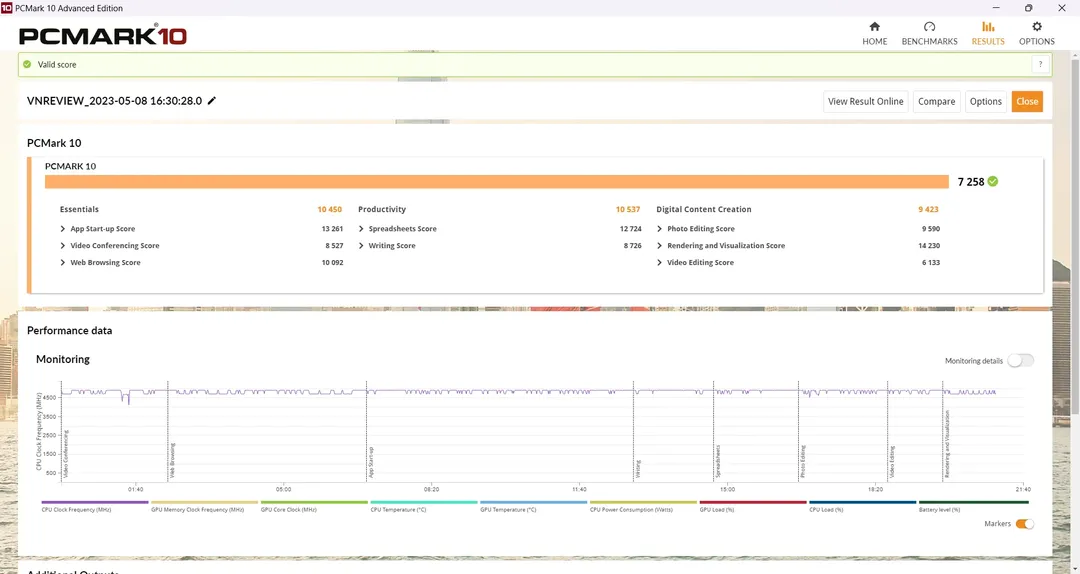The height and width of the screenshot is (574, 1080).
Task: Click the View Result Online button
Action: (865, 101)
